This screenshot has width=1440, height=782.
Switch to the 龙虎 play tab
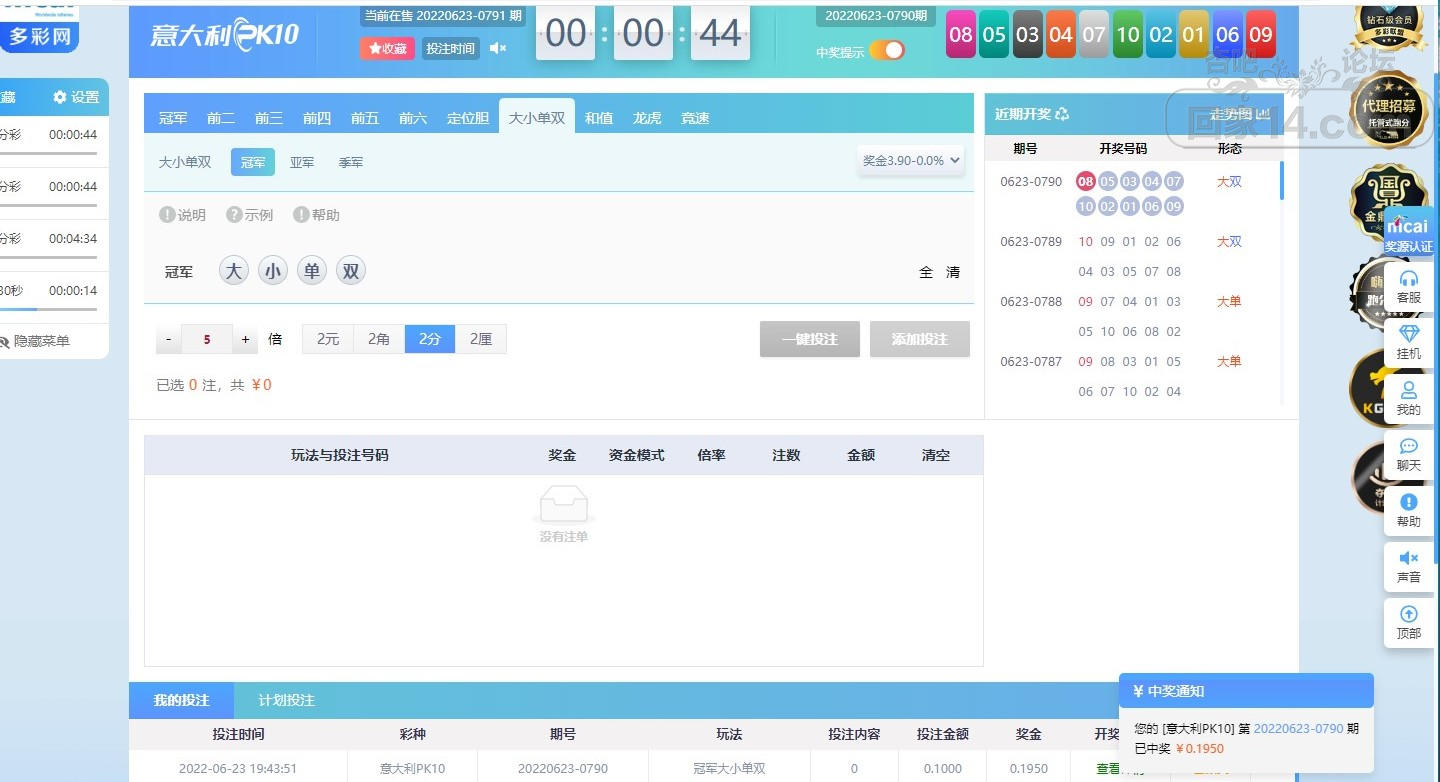pos(646,118)
